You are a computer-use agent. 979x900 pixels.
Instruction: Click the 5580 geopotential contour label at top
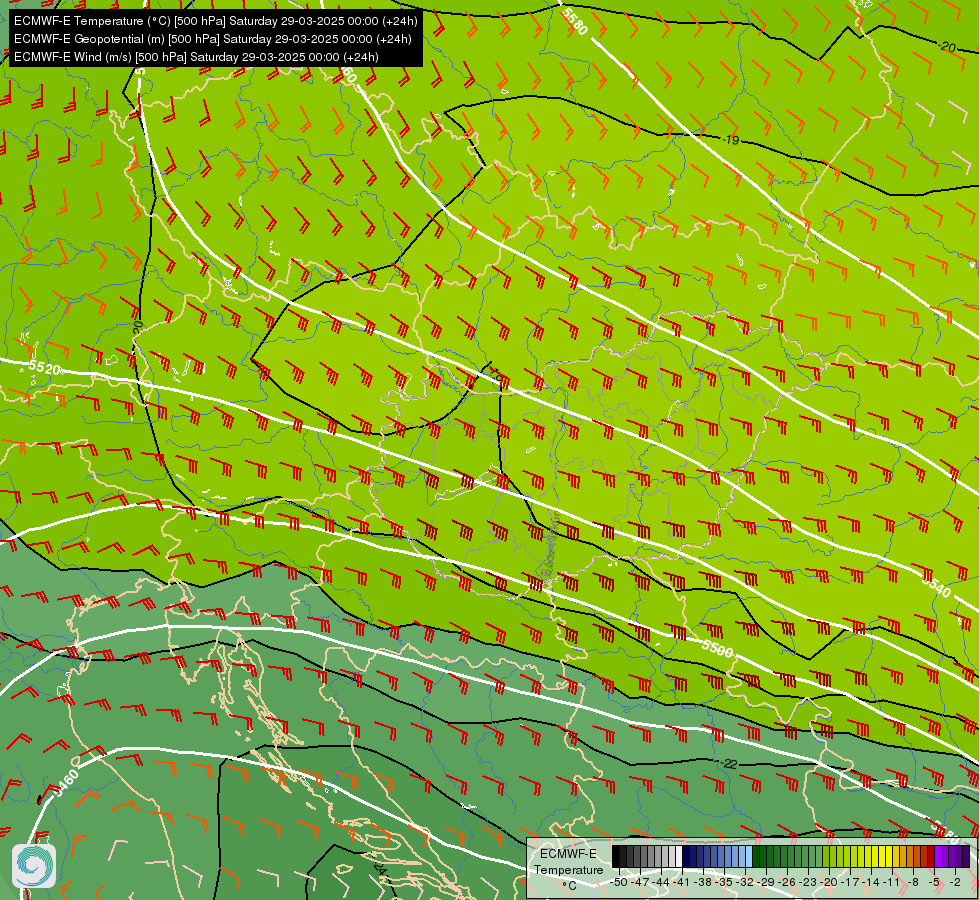pos(574,22)
